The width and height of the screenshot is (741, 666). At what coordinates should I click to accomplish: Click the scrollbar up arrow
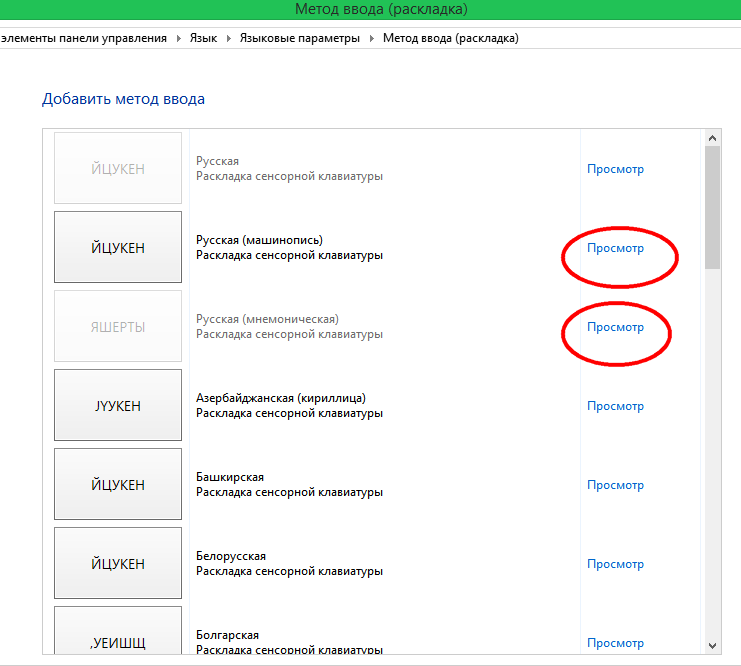(x=712, y=138)
